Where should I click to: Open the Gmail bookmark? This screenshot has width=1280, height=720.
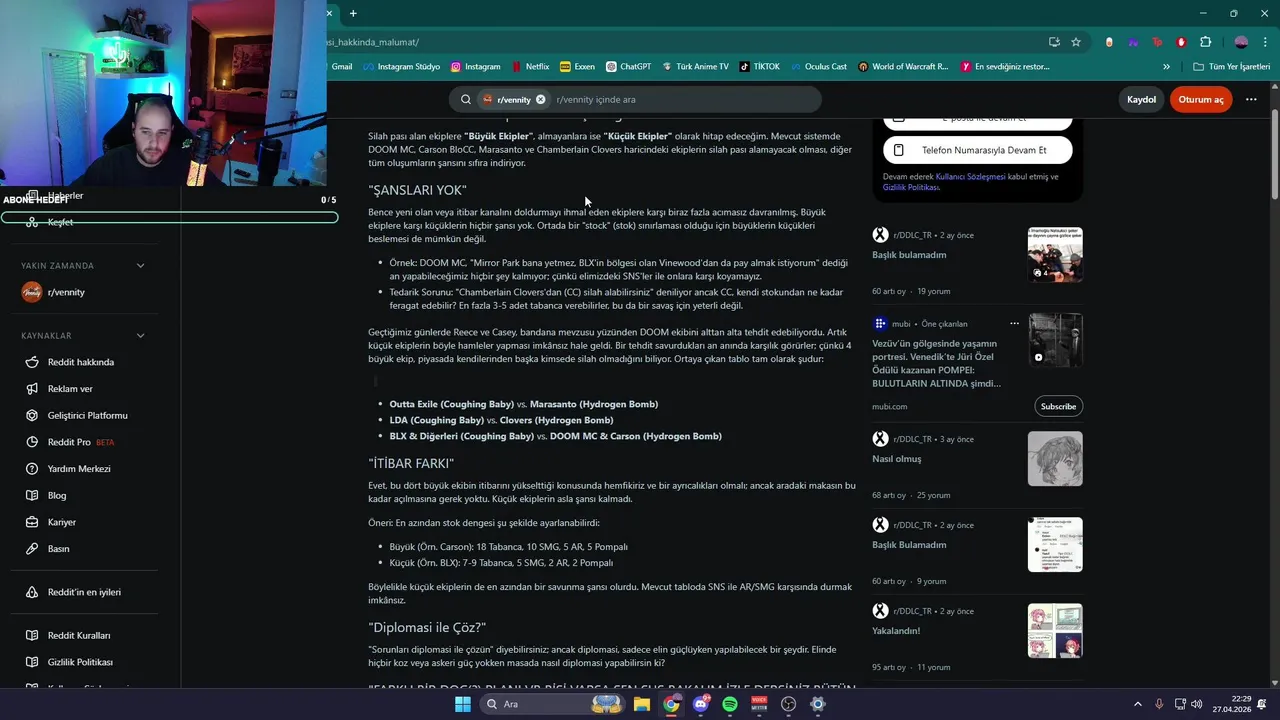(340, 67)
